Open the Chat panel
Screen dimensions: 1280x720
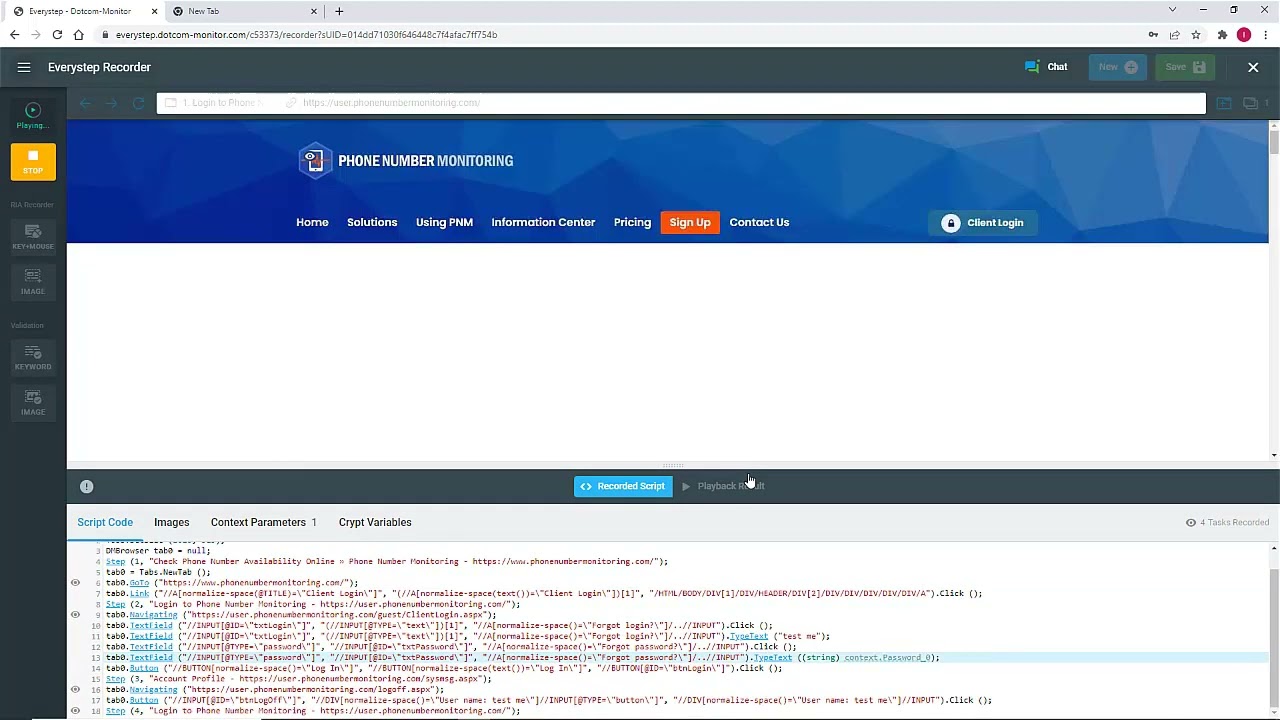(1046, 67)
